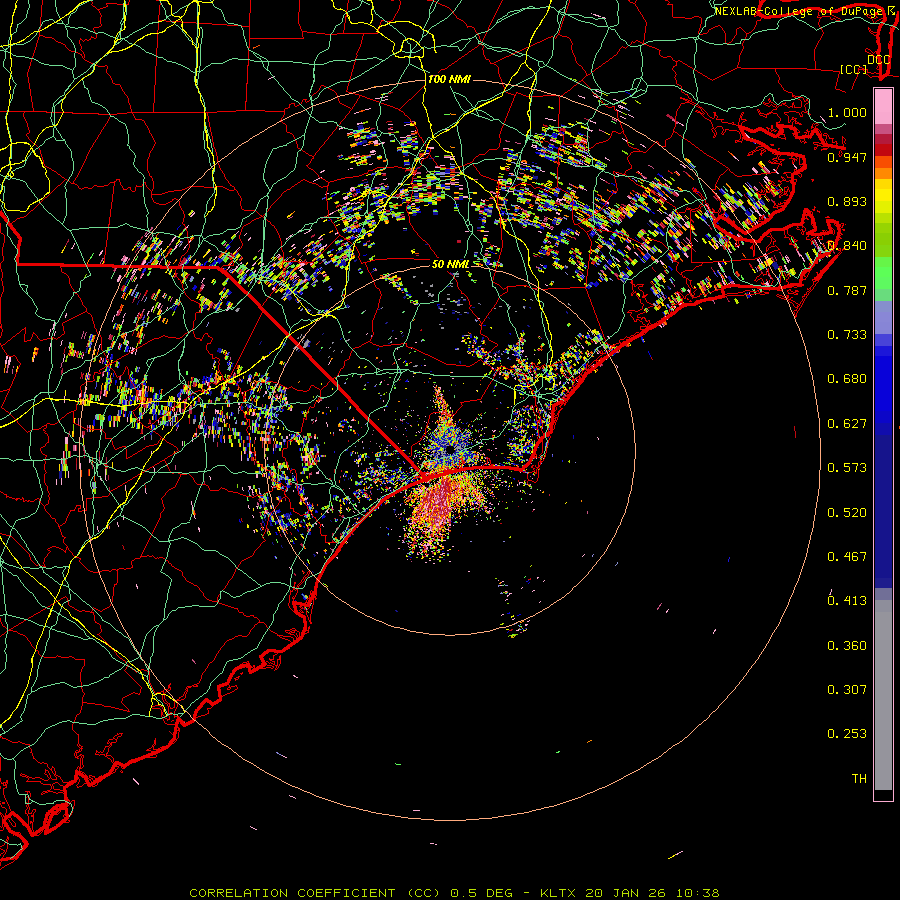Click the 50 NMI range ring label
Image resolution: width=900 pixels, height=900 pixels.
point(451,265)
